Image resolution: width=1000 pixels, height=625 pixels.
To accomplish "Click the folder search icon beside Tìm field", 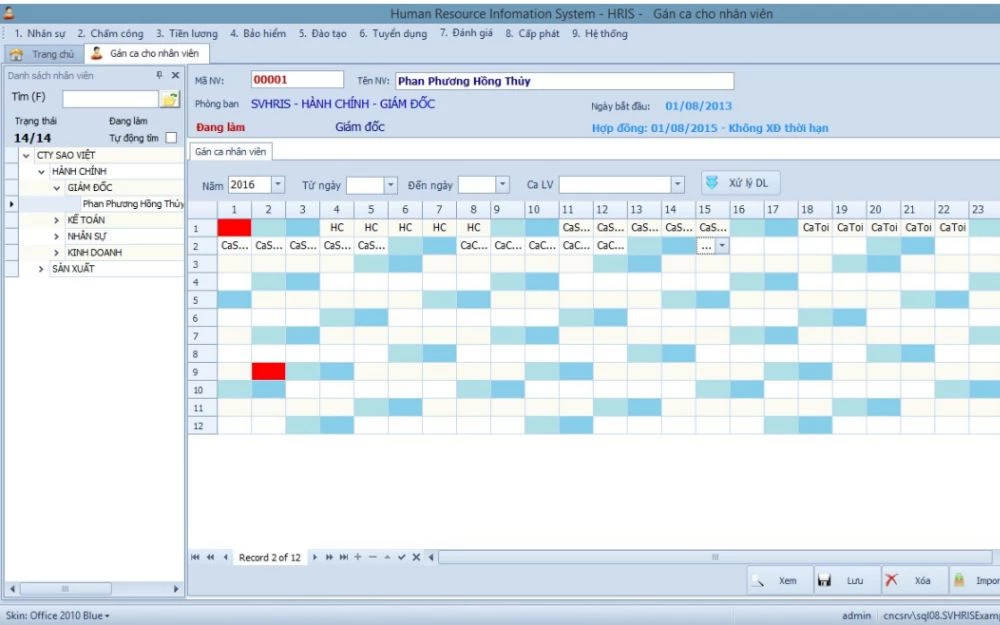I will pyautogui.click(x=170, y=99).
